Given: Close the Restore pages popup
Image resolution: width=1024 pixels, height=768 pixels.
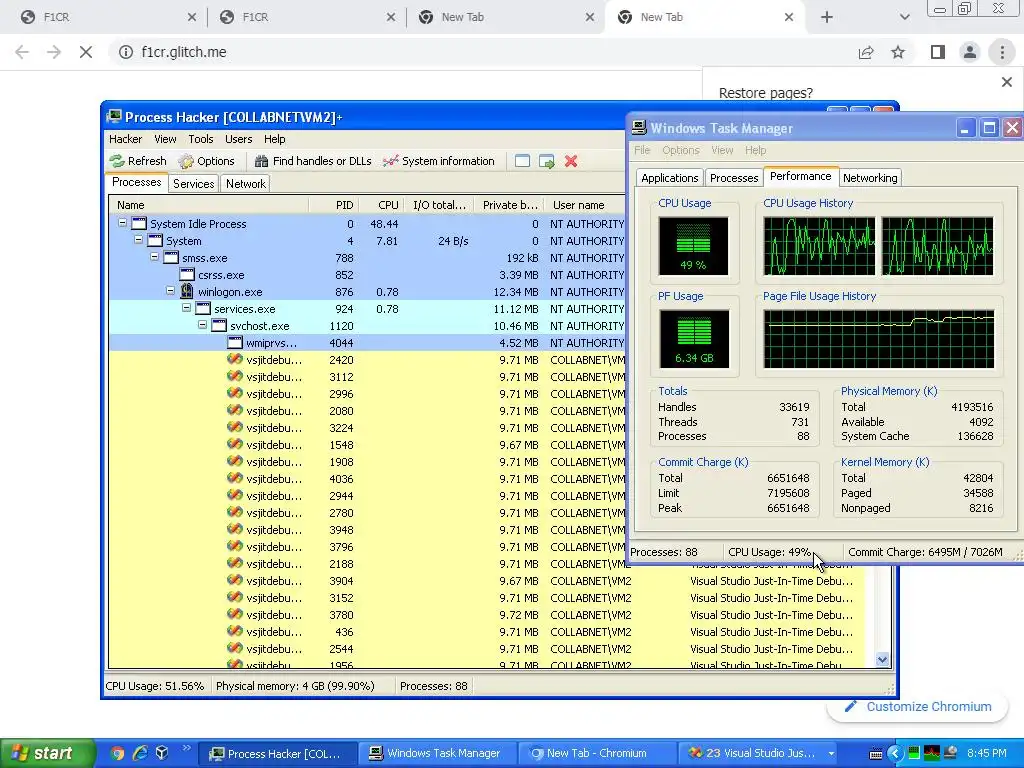Looking at the screenshot, I should [1006, 82].
